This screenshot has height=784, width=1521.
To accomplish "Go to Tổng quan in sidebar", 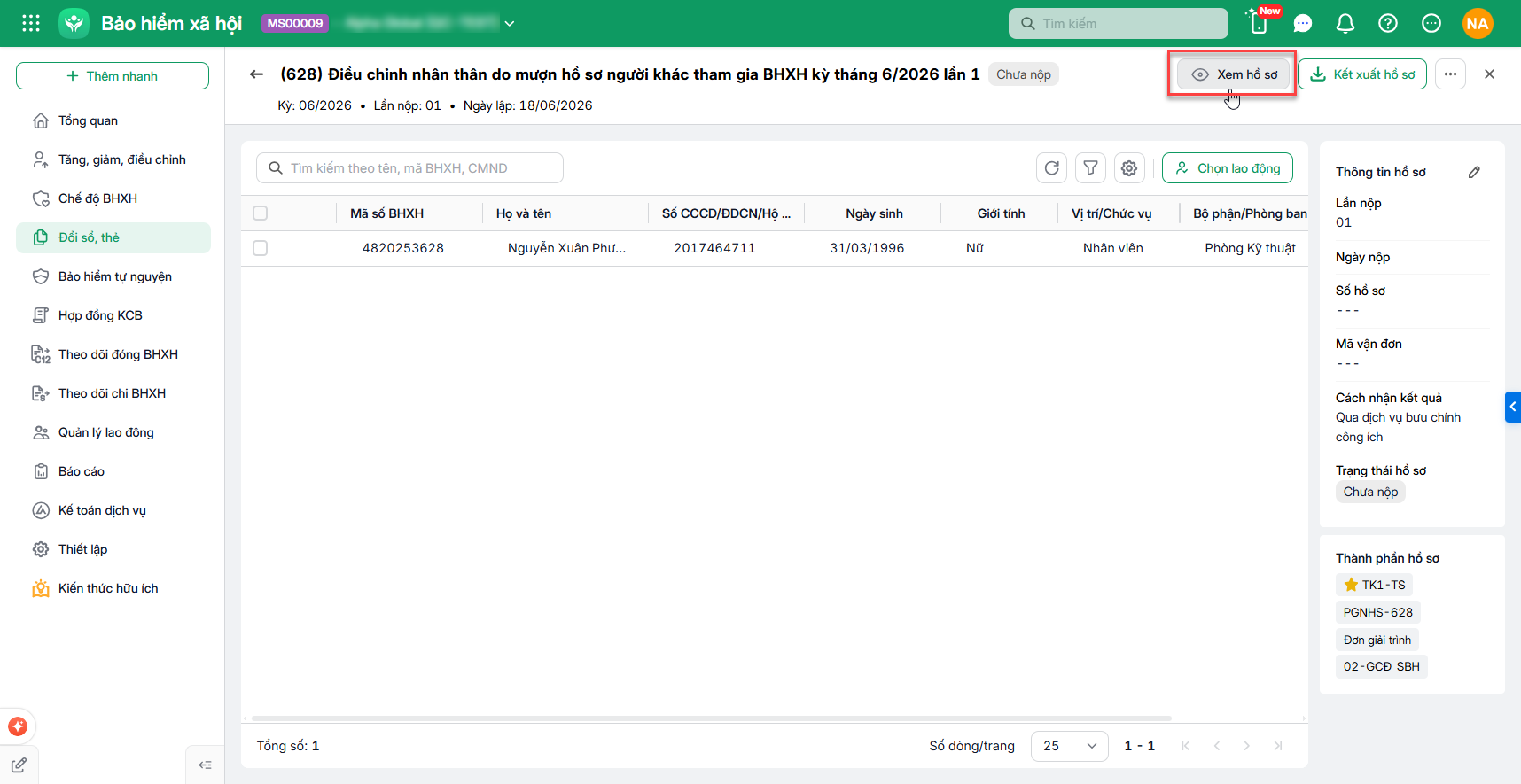I will tap(113, 120).
